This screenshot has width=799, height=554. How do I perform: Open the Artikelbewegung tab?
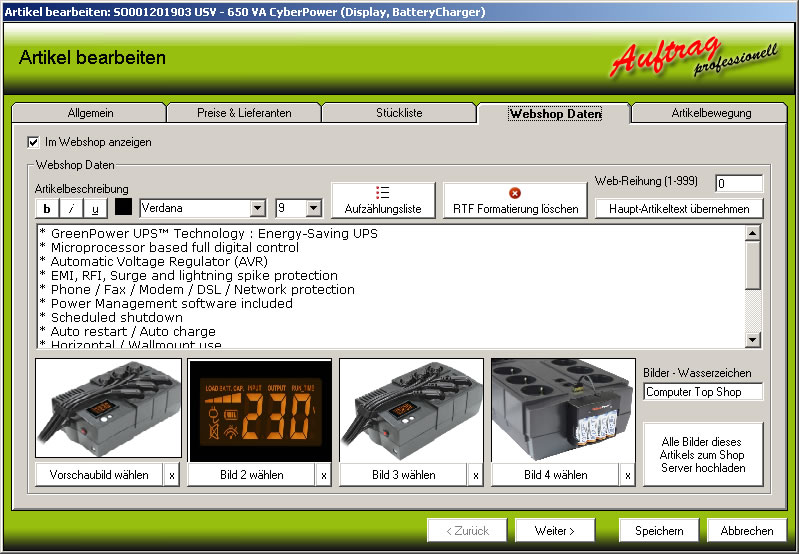coord(711,113)
